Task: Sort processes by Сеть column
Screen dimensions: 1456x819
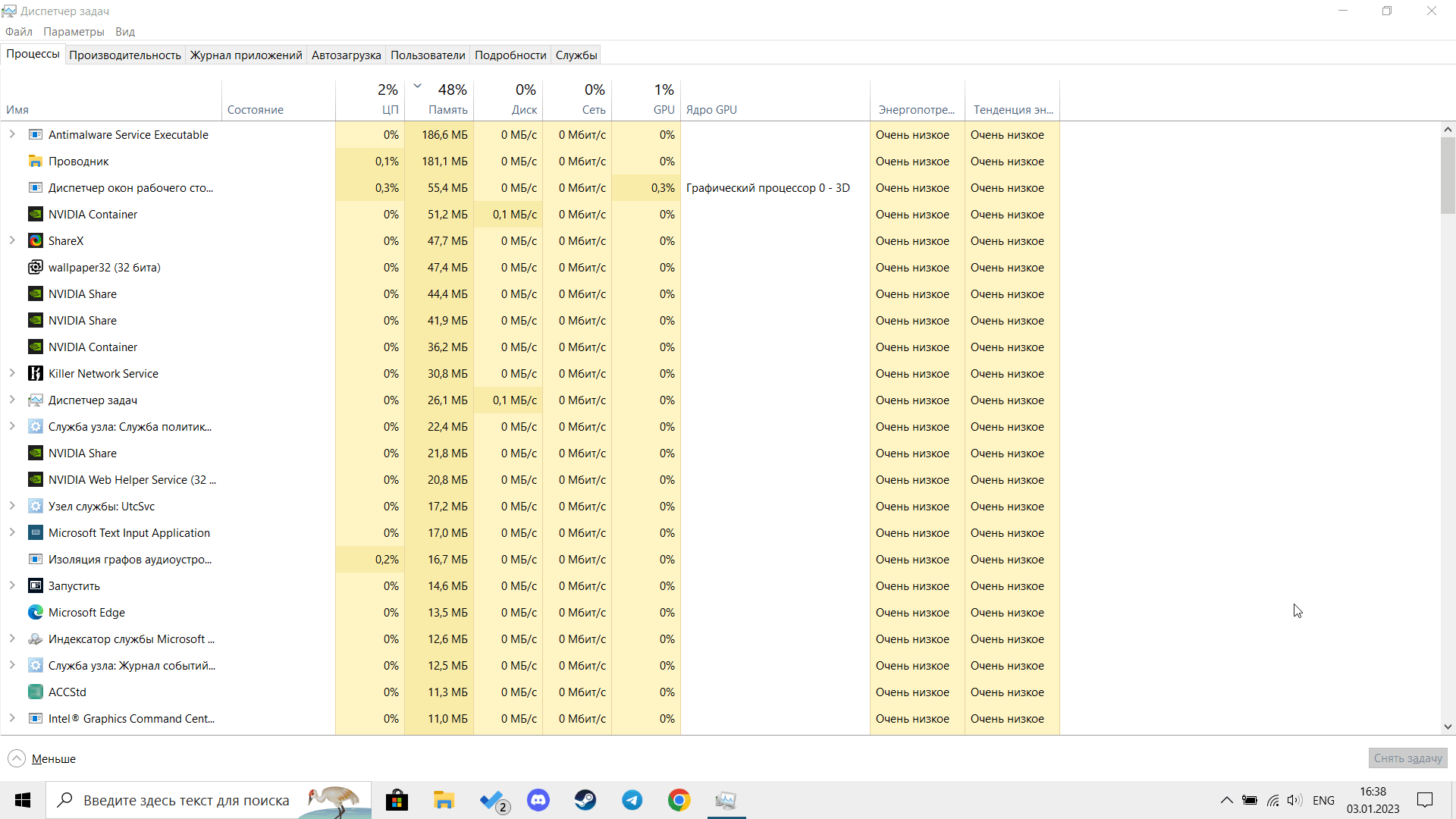Action: click(577, 99)
